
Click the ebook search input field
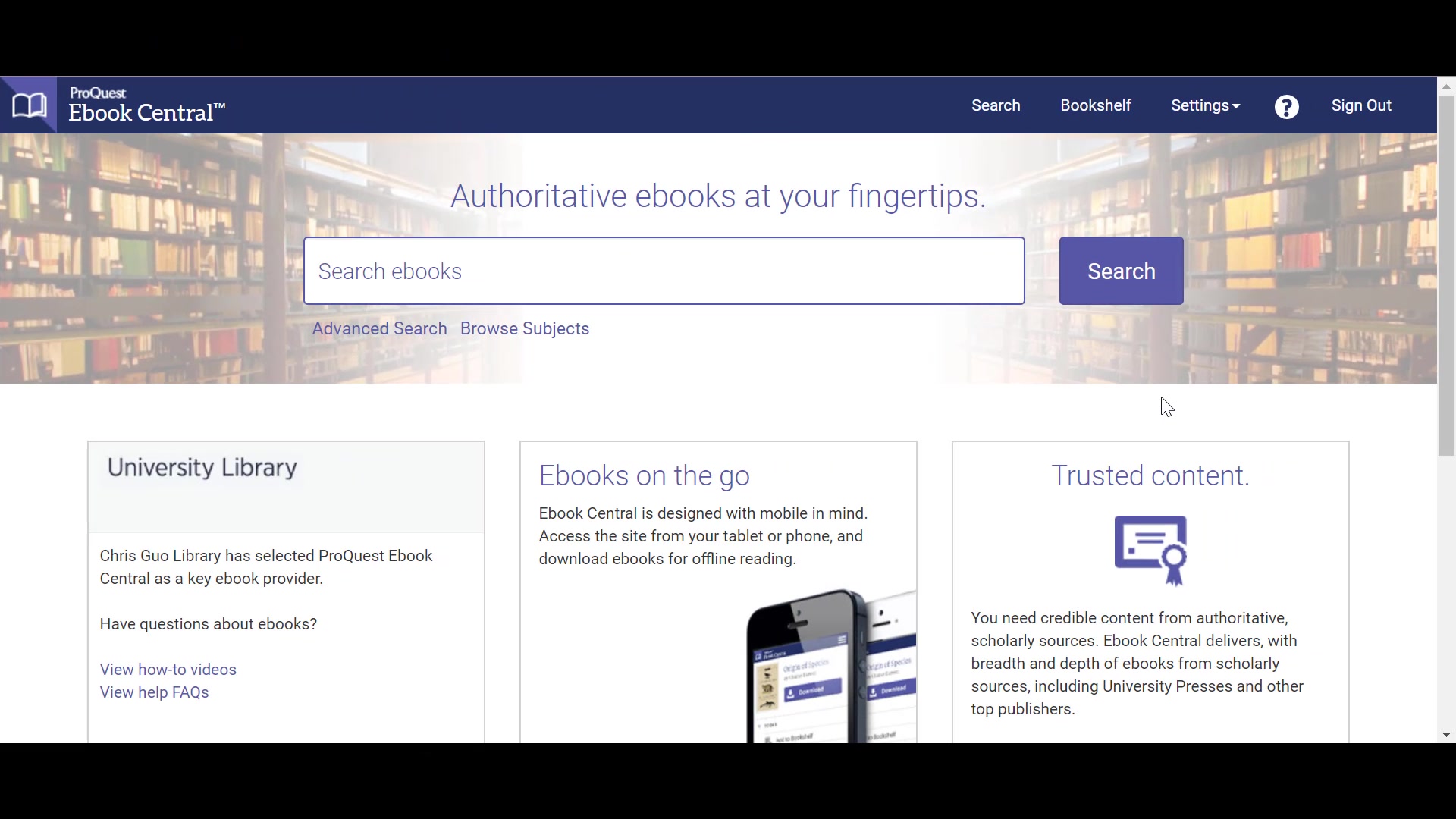coord(664,271)
